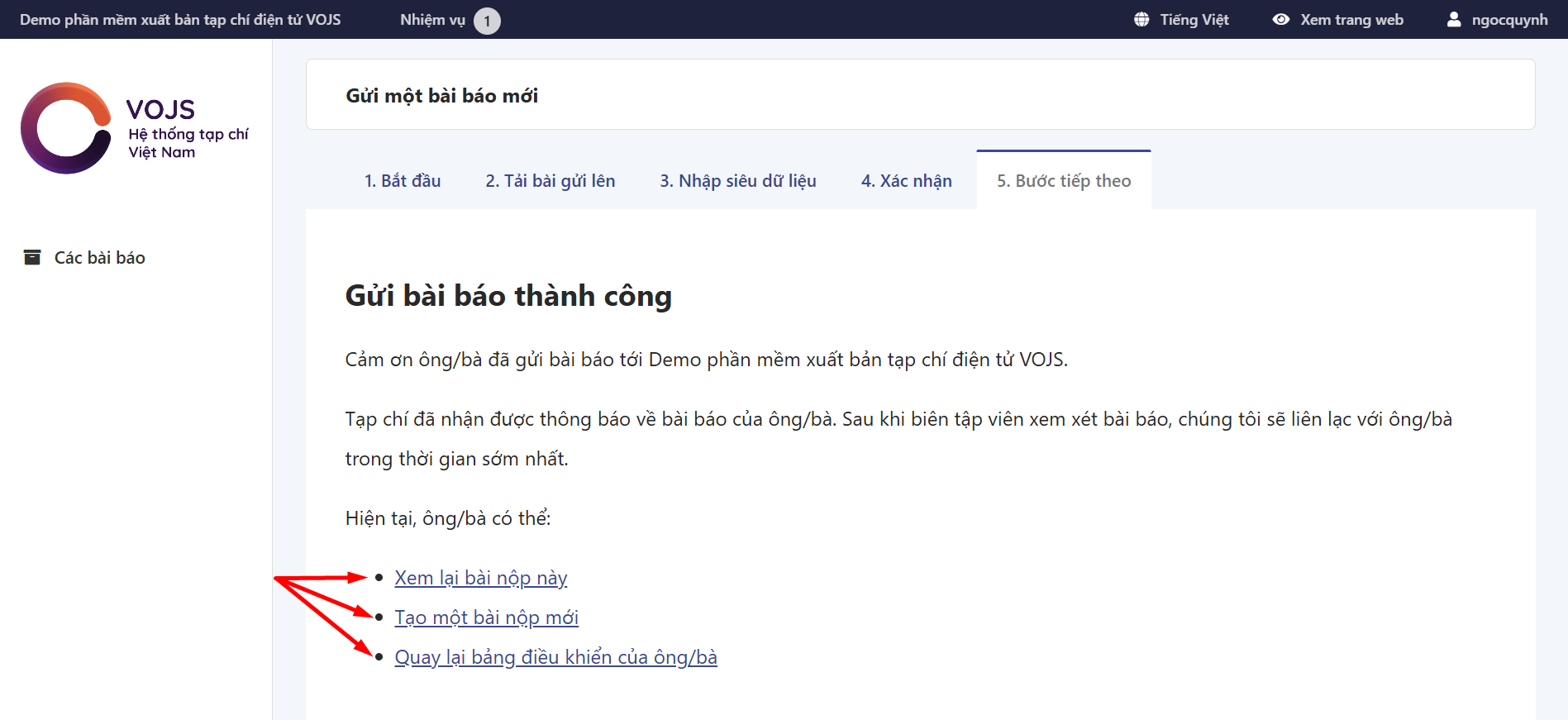Click the eye icon for viewing website
The image size is (1568, 720).
[1280, 20]
